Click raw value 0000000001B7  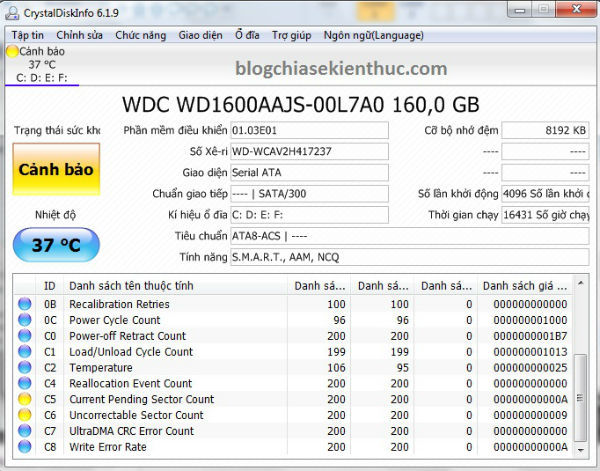pos(530,336)
